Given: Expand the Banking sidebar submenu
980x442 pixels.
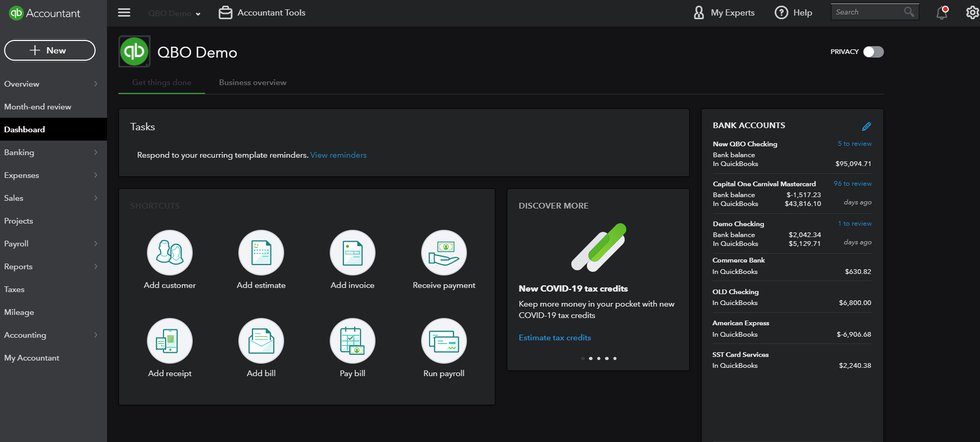Looking at the screenshot, I should pos(95,153).
